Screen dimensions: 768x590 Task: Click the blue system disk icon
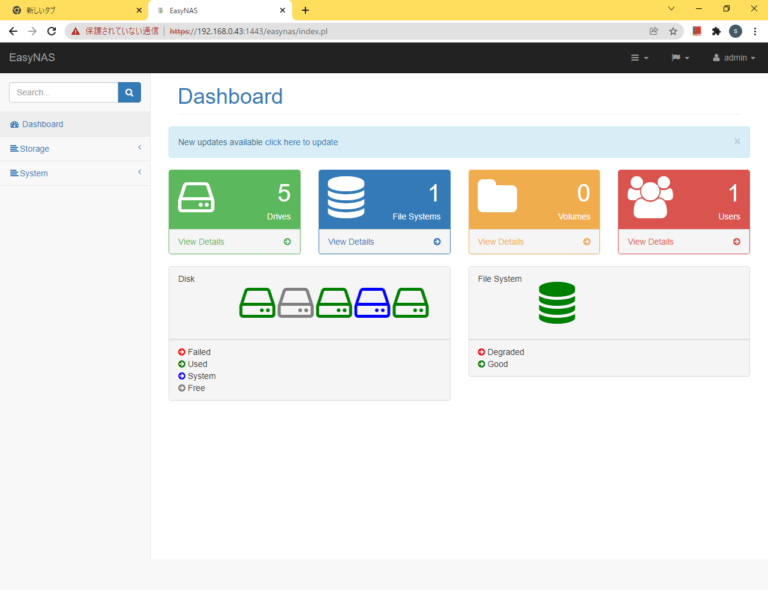coord(372,302)
